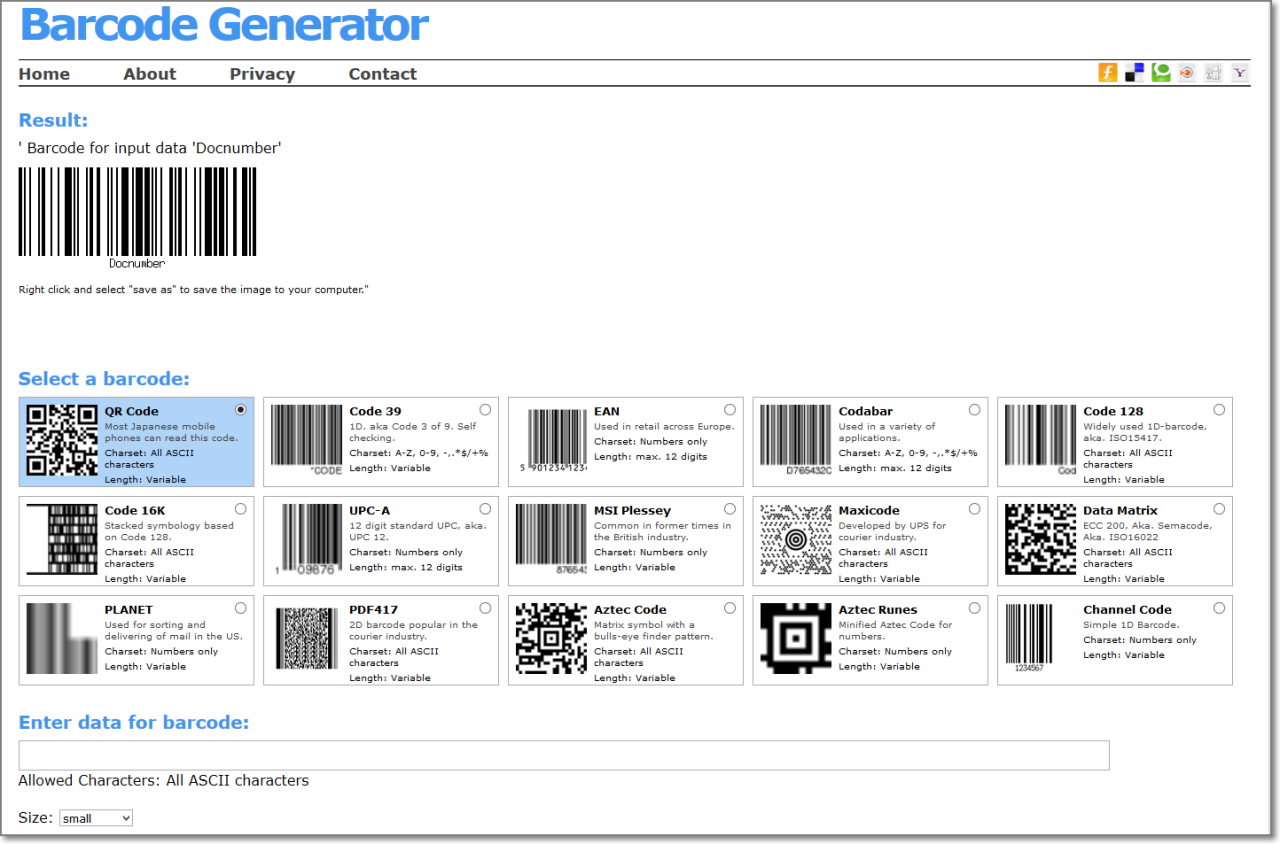This screenshot has width=1280, height=844.
Task: Open the About menu item
Action: pos(150,74)
